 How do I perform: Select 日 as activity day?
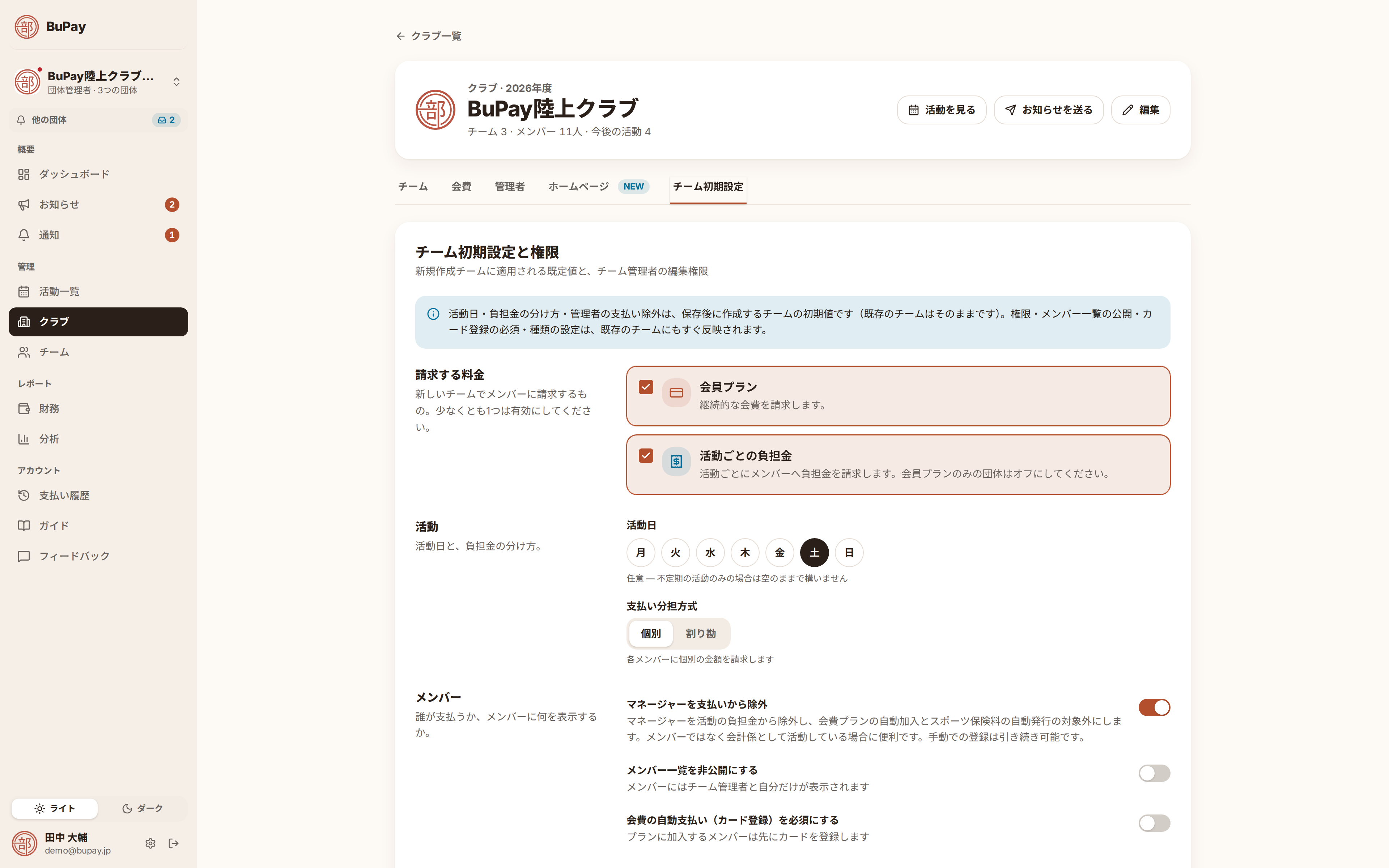(849, 553)
